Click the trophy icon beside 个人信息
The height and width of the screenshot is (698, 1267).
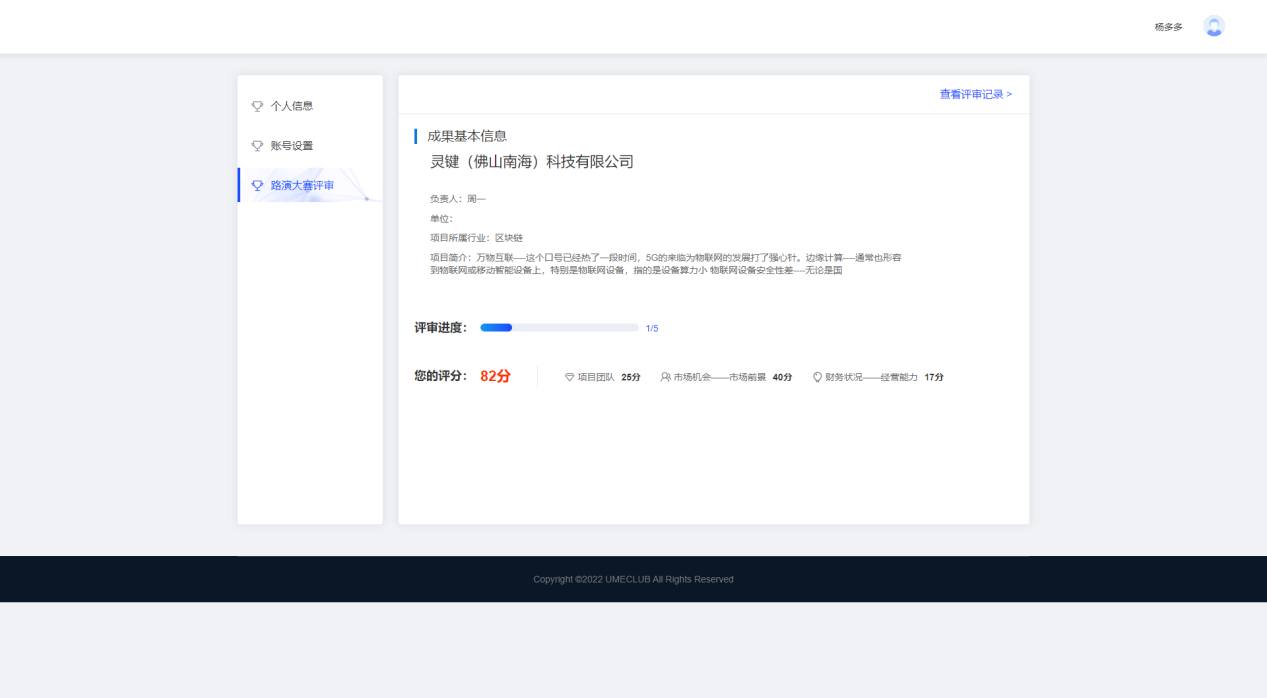pos(257,106)
